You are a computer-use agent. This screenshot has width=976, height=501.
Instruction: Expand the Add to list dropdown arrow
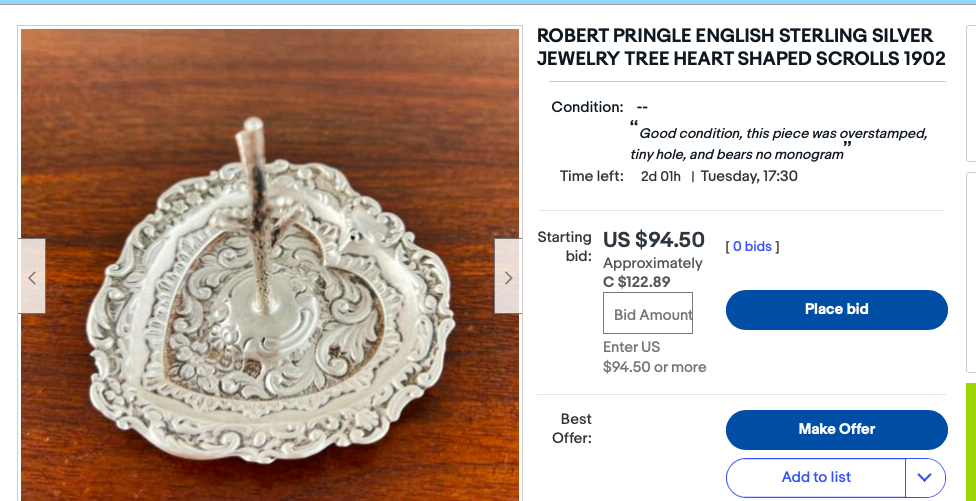pyautogui.click(x=925, y=477)
